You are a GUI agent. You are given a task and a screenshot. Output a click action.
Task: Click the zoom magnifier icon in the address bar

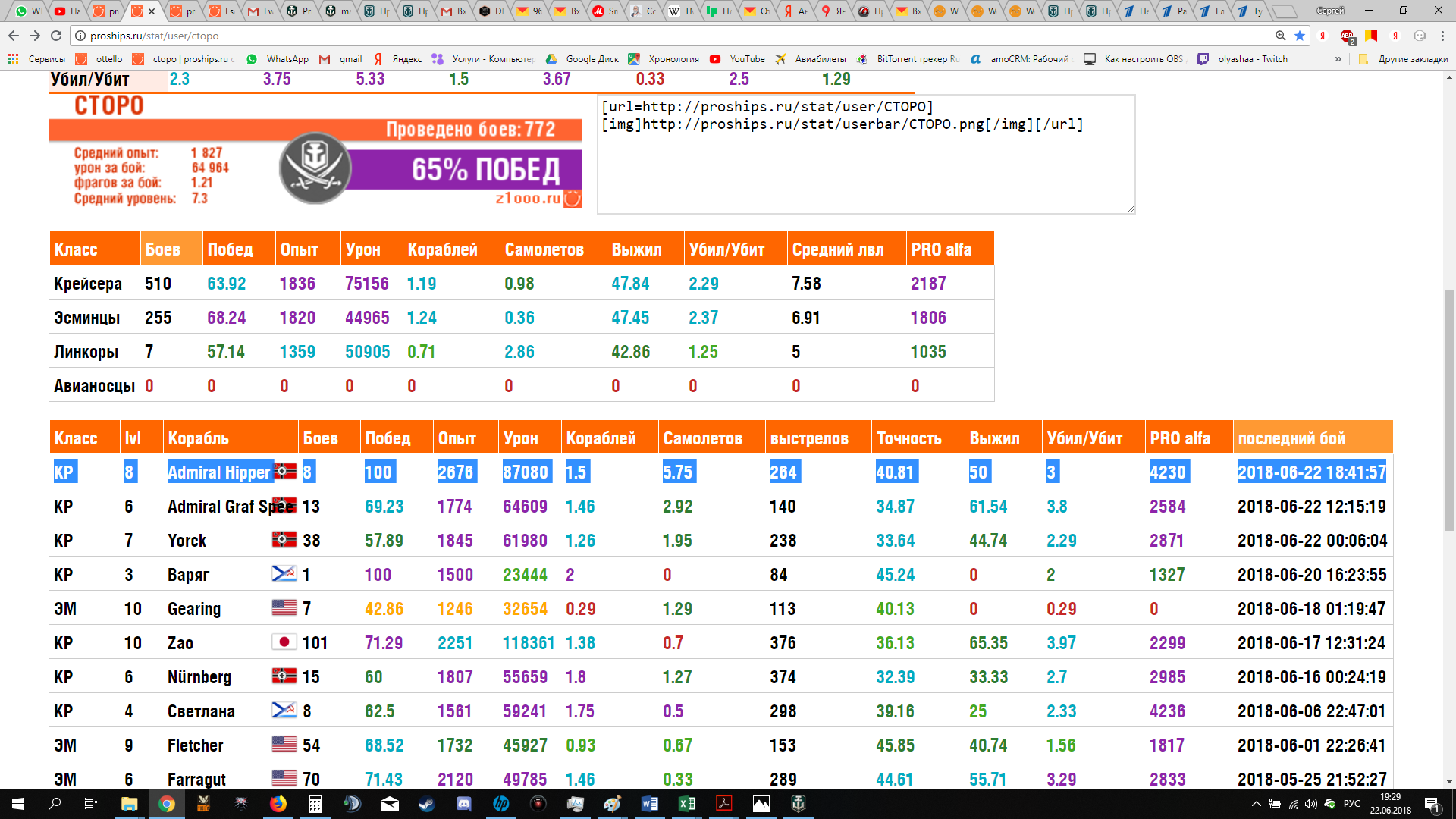pos(1280,36)
